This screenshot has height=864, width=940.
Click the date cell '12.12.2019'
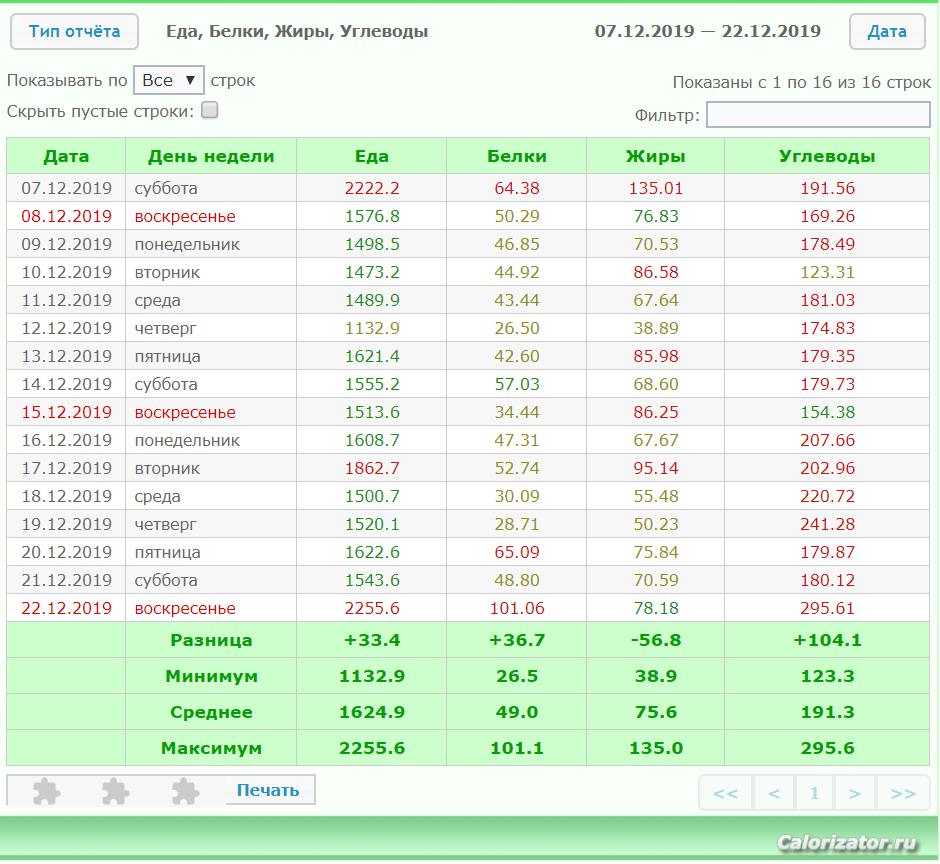67,328
